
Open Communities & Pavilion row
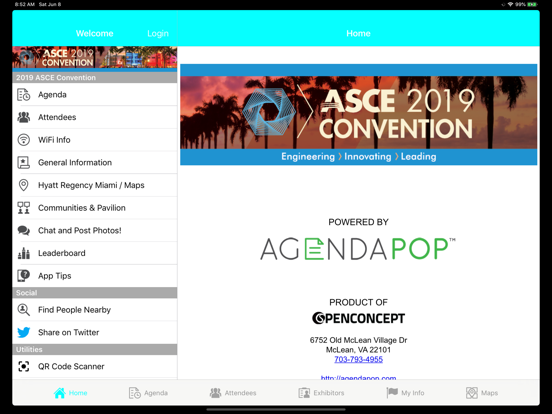tap(95, 208)
